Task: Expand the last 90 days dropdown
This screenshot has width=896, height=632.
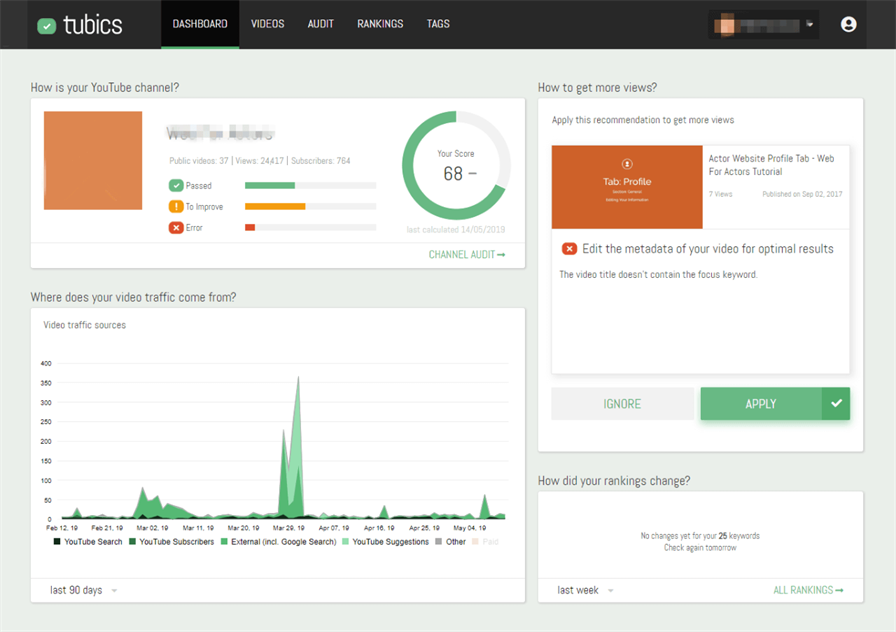Action: point(83,590)
